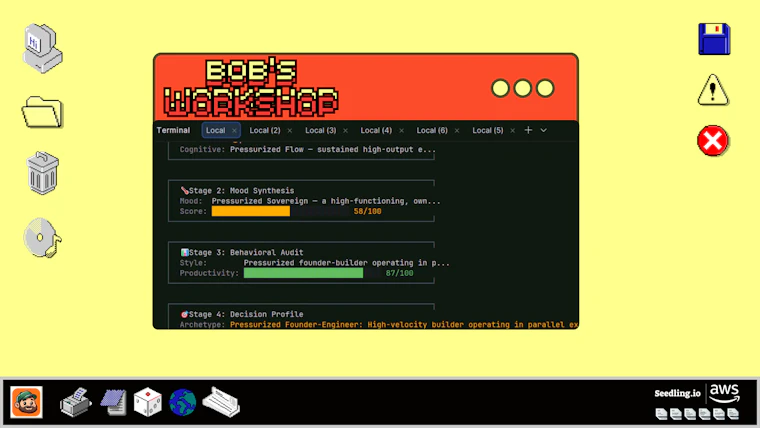Click the first yellow window circle button

point(500,89)
